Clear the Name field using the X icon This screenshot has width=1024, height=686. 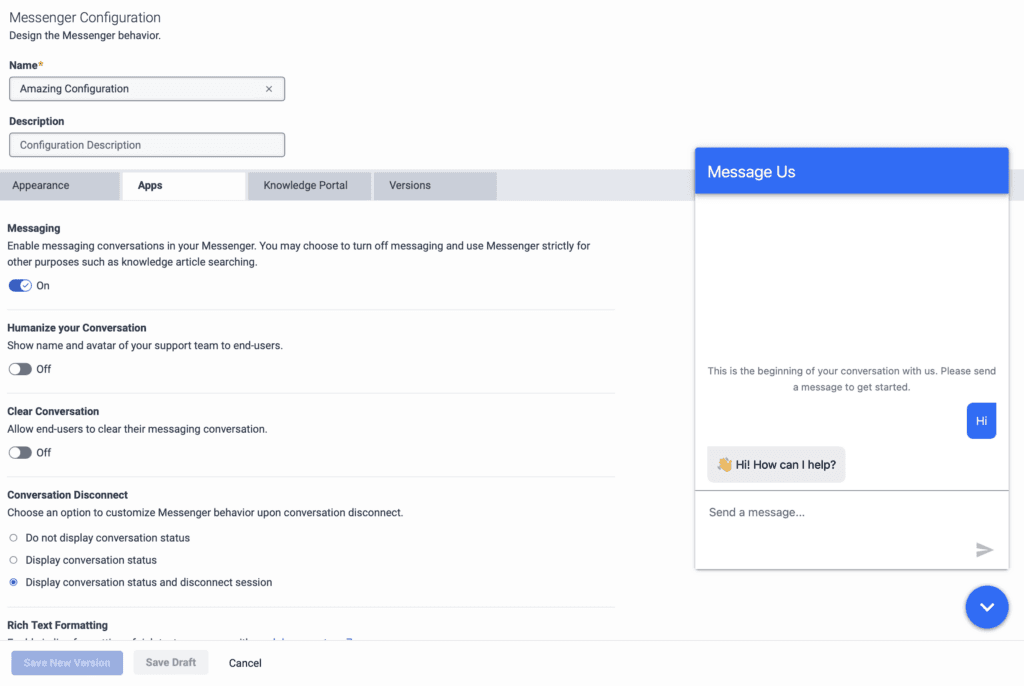point(268,88)
